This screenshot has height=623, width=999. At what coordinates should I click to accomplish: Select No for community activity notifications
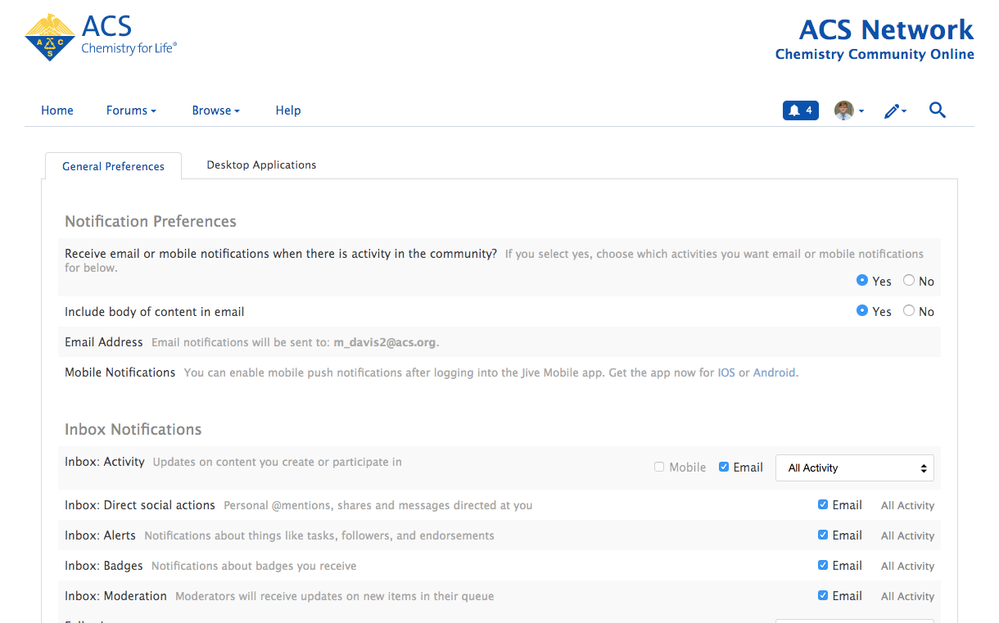click(909, 281)
